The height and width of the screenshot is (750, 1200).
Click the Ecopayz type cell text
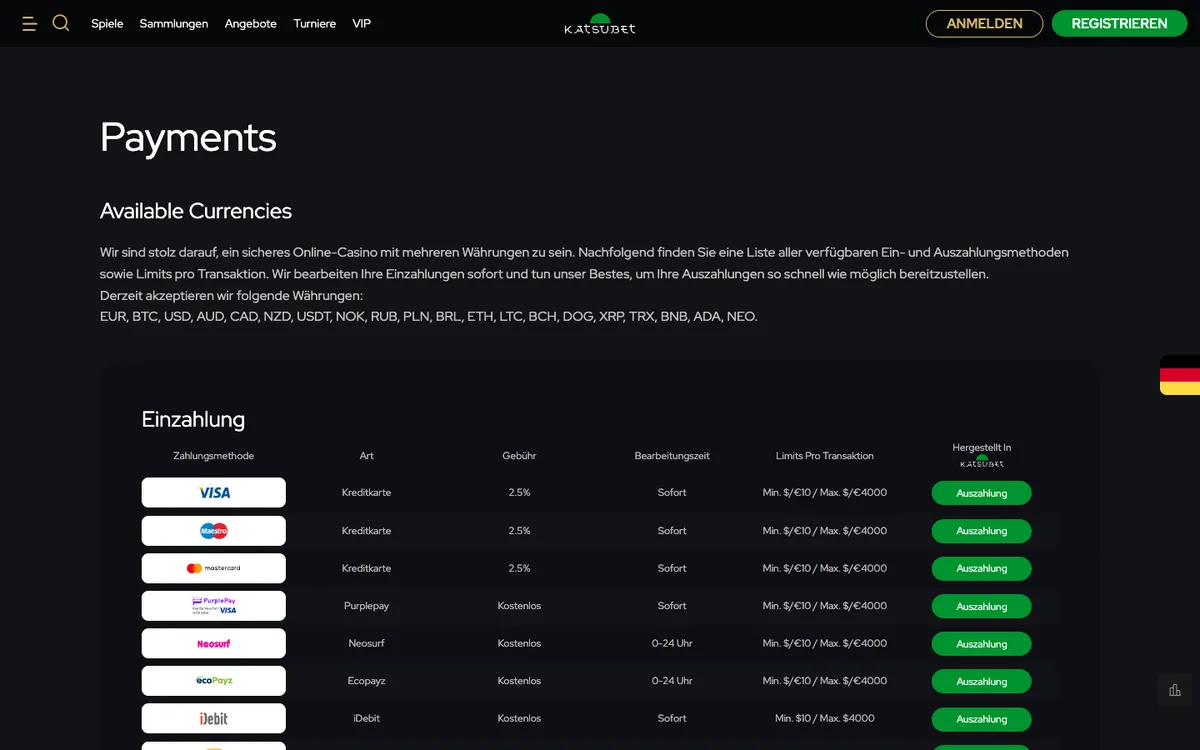tap(367, 681)
